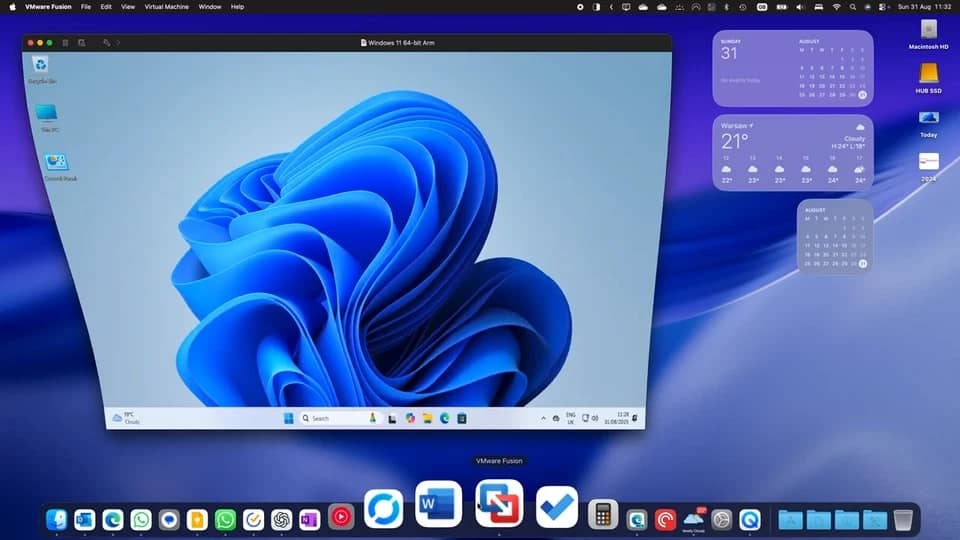The height and width of the screenshot is (540, 960).
Task: Open the weather widget on Windows taskbar
Action: tap(126, 418)
